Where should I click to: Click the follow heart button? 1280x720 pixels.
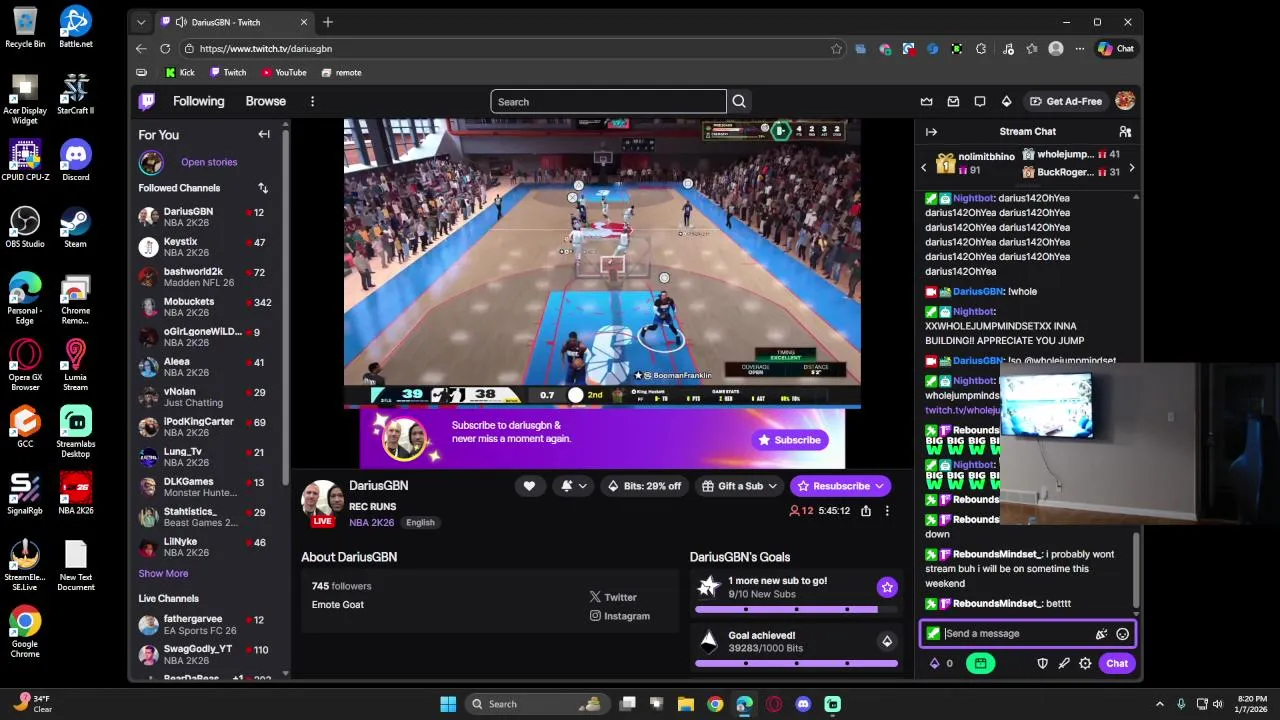point(529,486)
